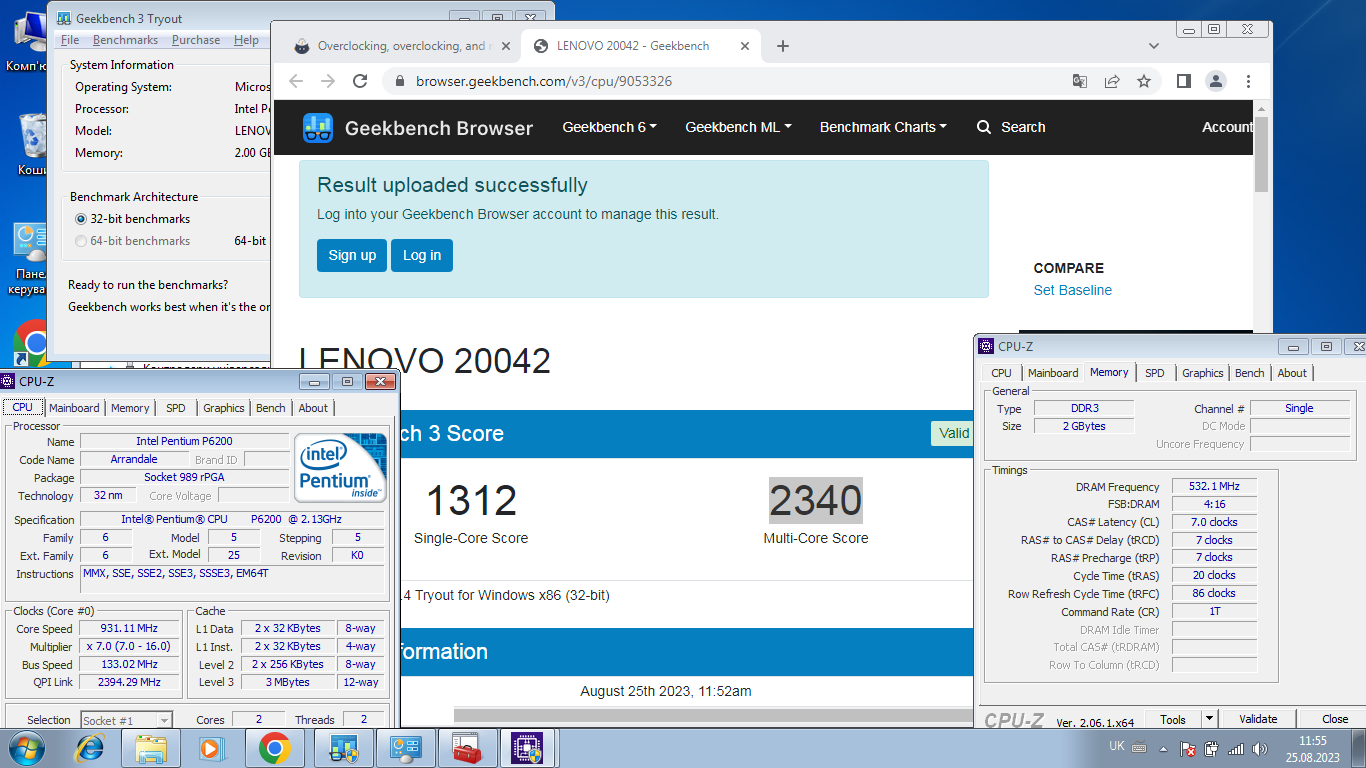This screenshot has height=768, width=1366.
Task: Click the Sign up button
Action: coord(352,255)
